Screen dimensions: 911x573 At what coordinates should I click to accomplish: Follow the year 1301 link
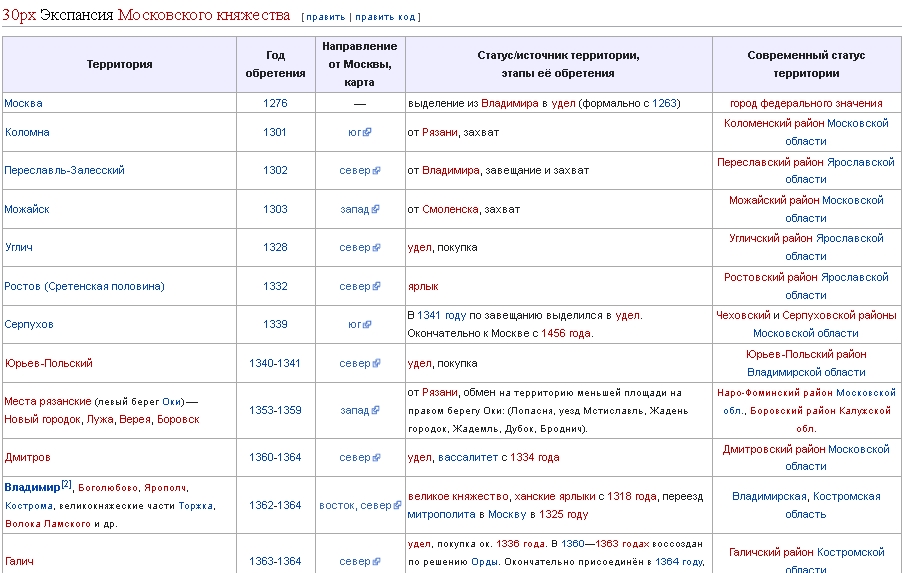[275, 132]
